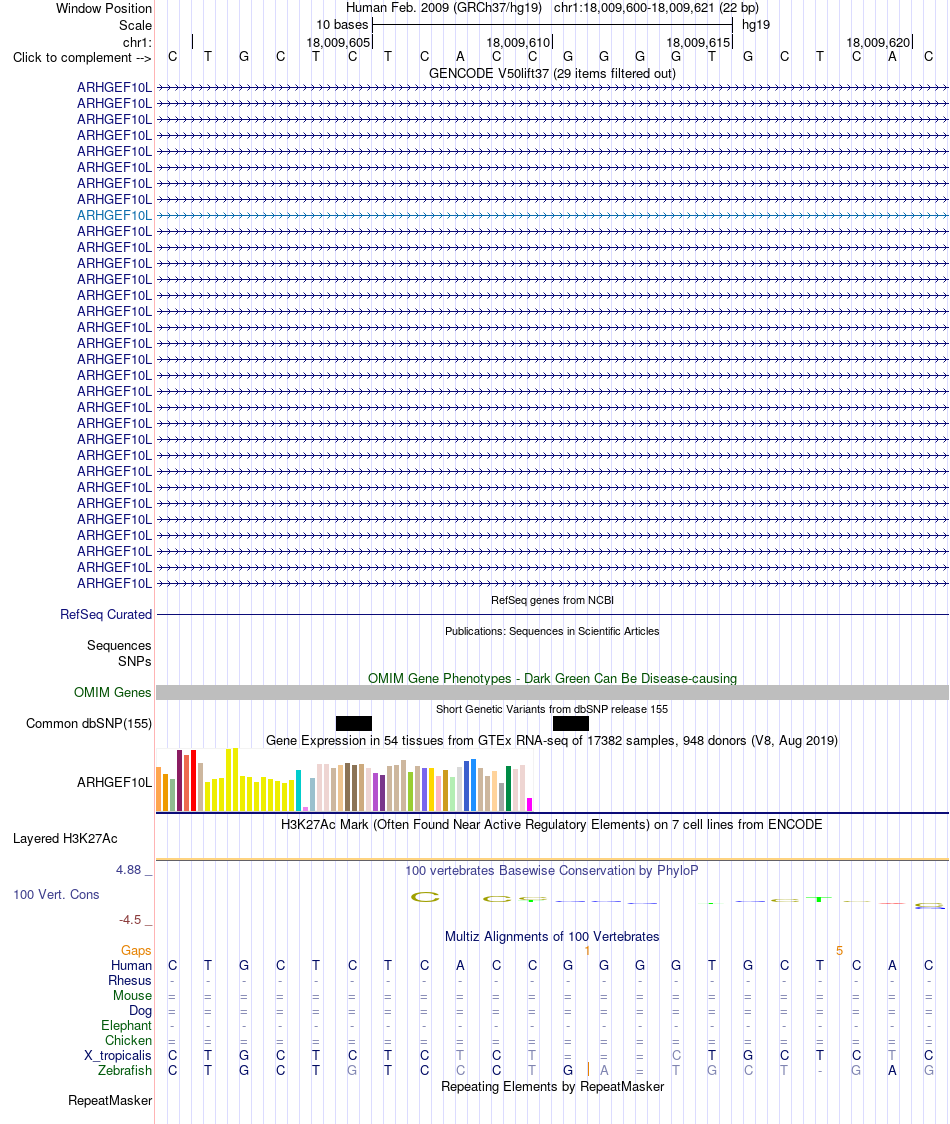Click orange insertion bar in Zebrafish row
950x1124 pixels.
[x=588, y=1070]
